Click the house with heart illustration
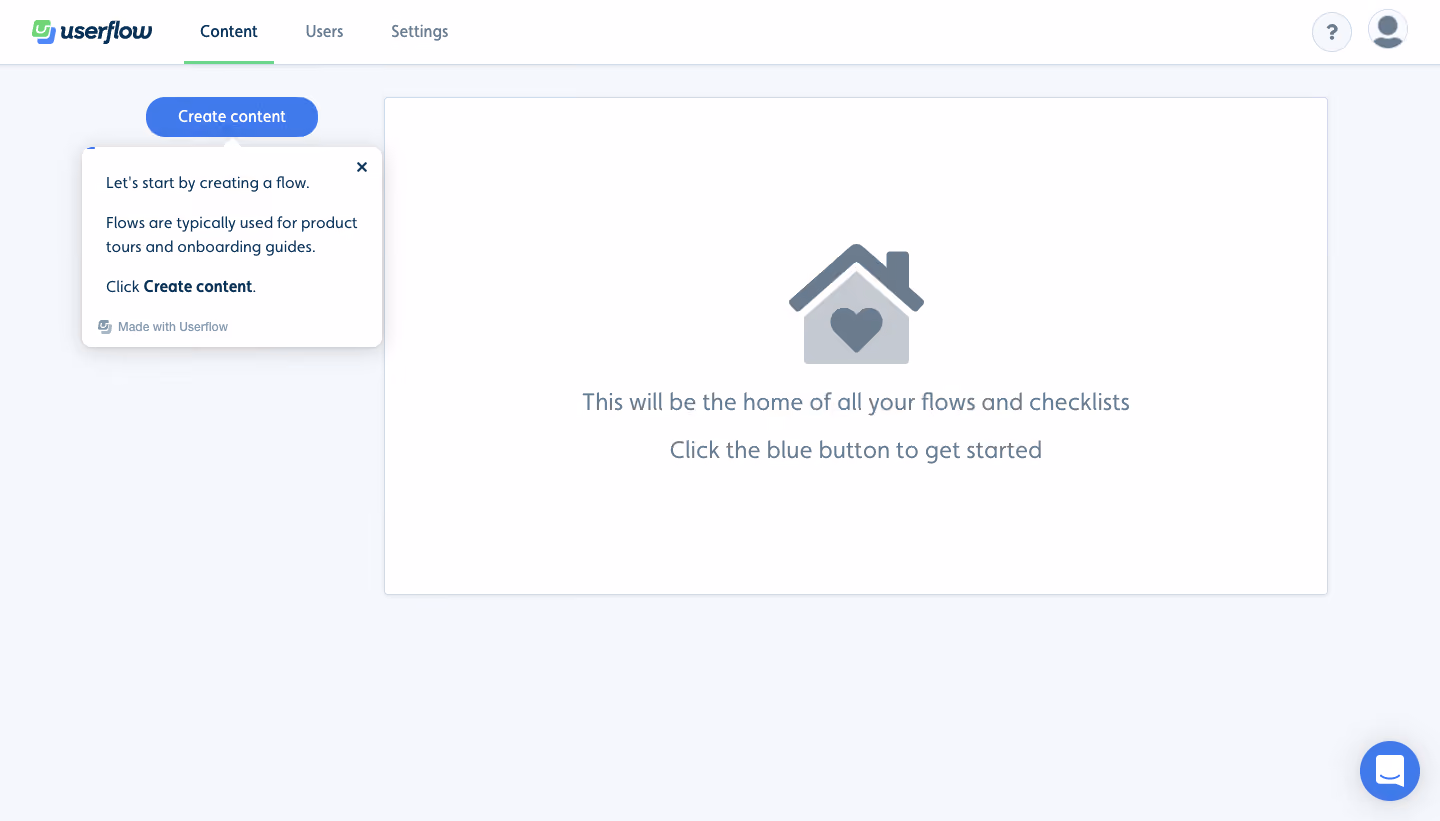Image resolution: width=1440 pixels, height=821 pixels. pos(856,304)
